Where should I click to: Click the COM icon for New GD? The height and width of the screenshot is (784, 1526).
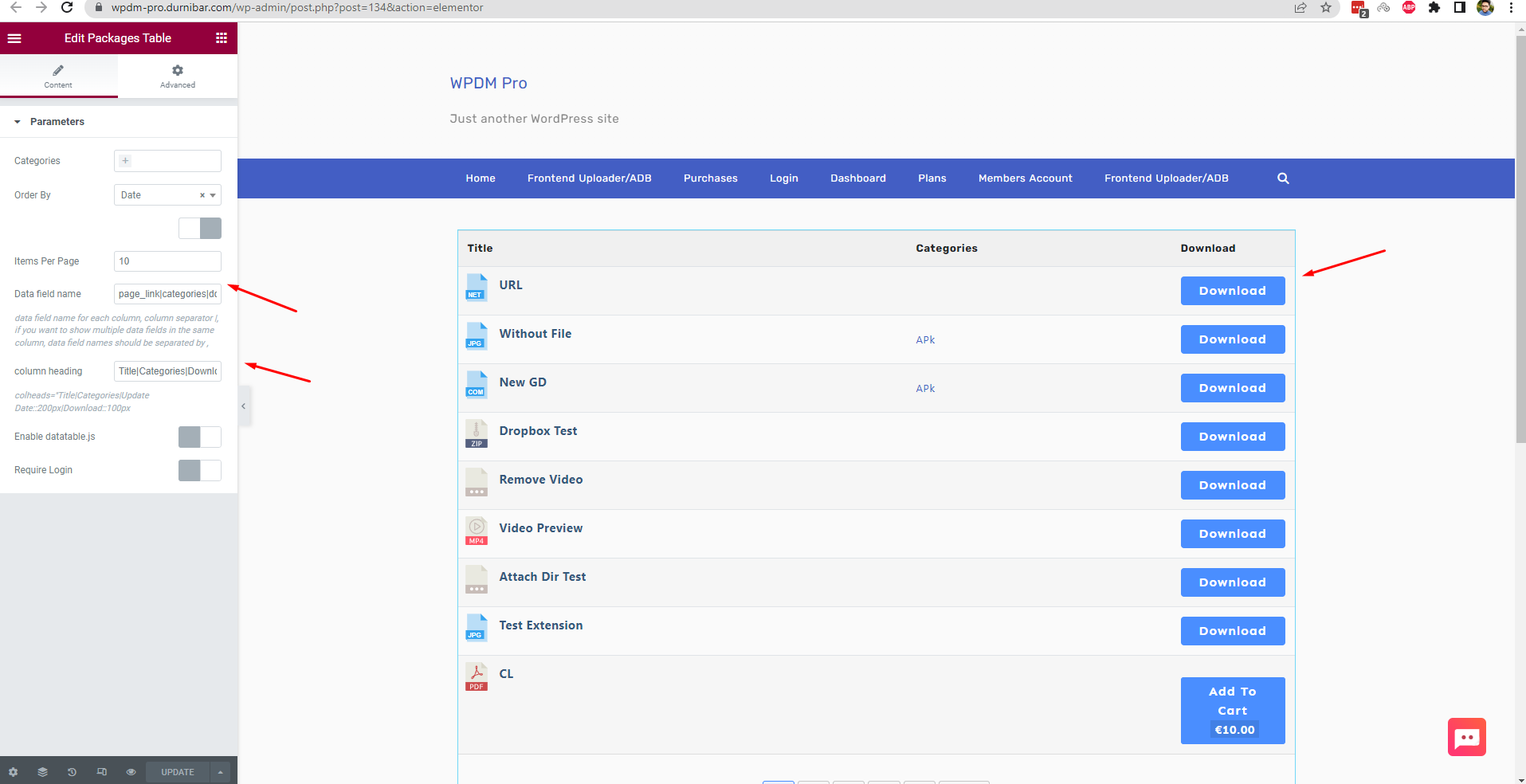[x=477, y=385]
